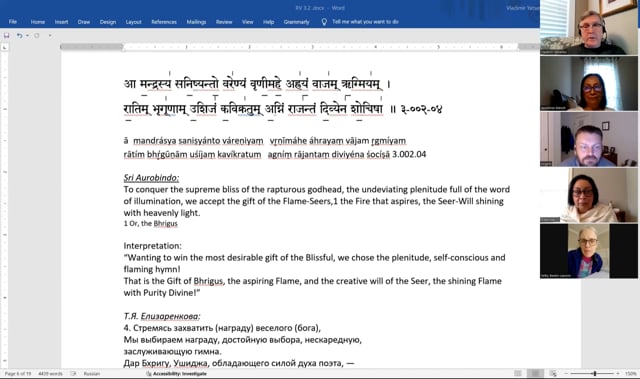
Task: Switch to the Home ribbon tab
Action: [x=38, y=22]
